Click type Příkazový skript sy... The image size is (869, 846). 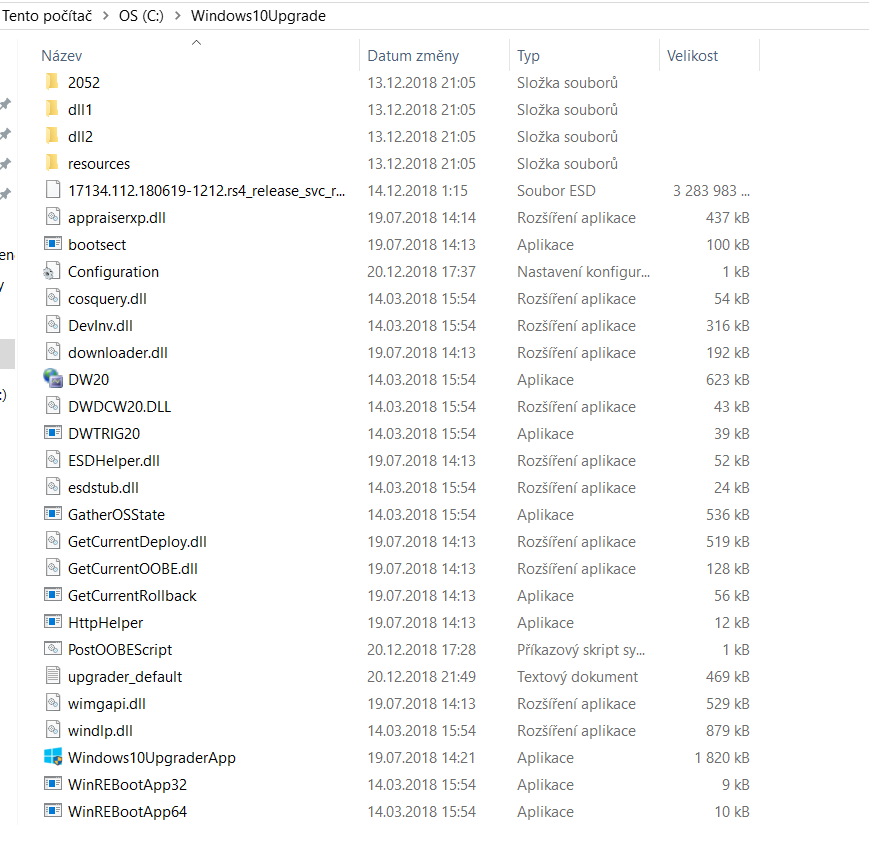(581, 650)
